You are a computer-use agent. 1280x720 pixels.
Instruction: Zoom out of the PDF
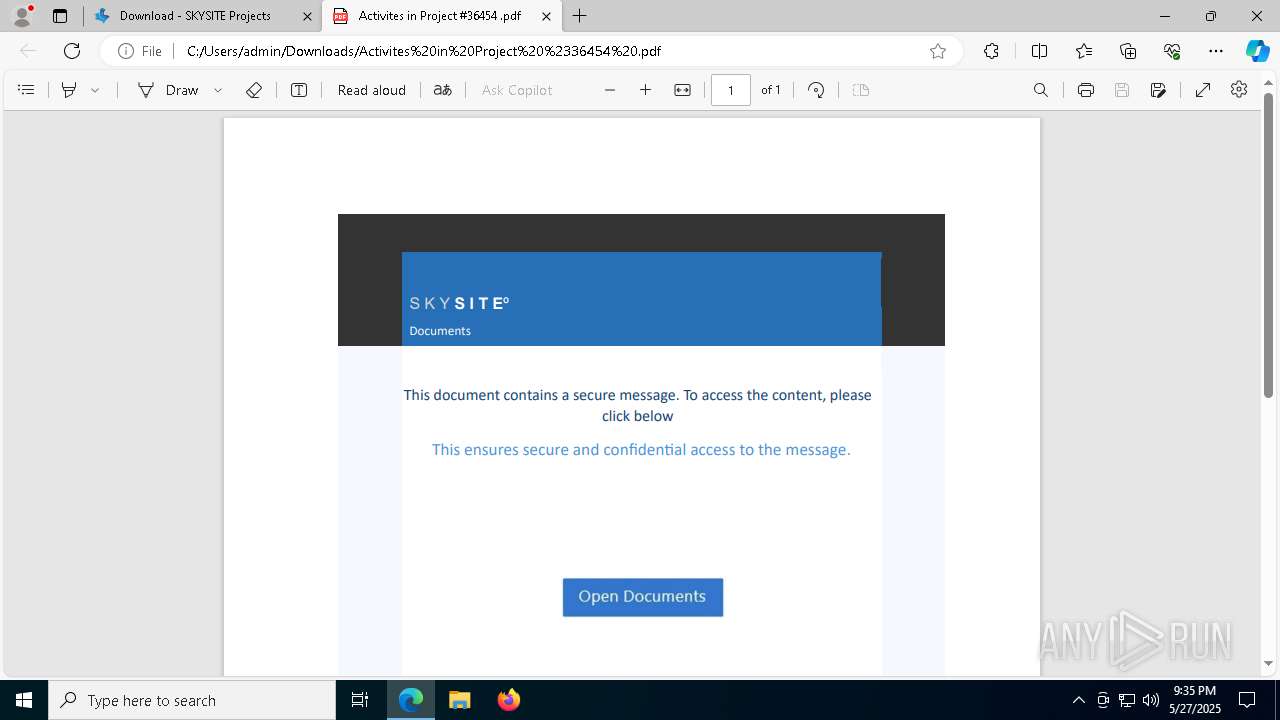[x=610, y=90]
